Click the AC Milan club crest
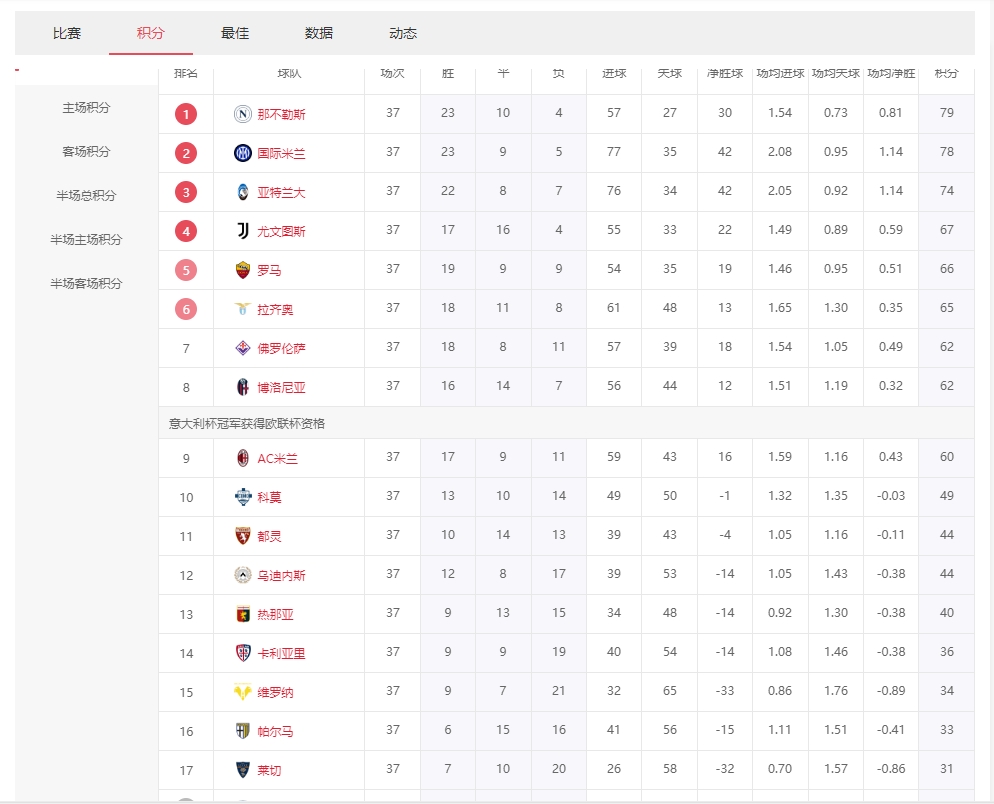Screen dimensions: 994x804 [243, 458]
